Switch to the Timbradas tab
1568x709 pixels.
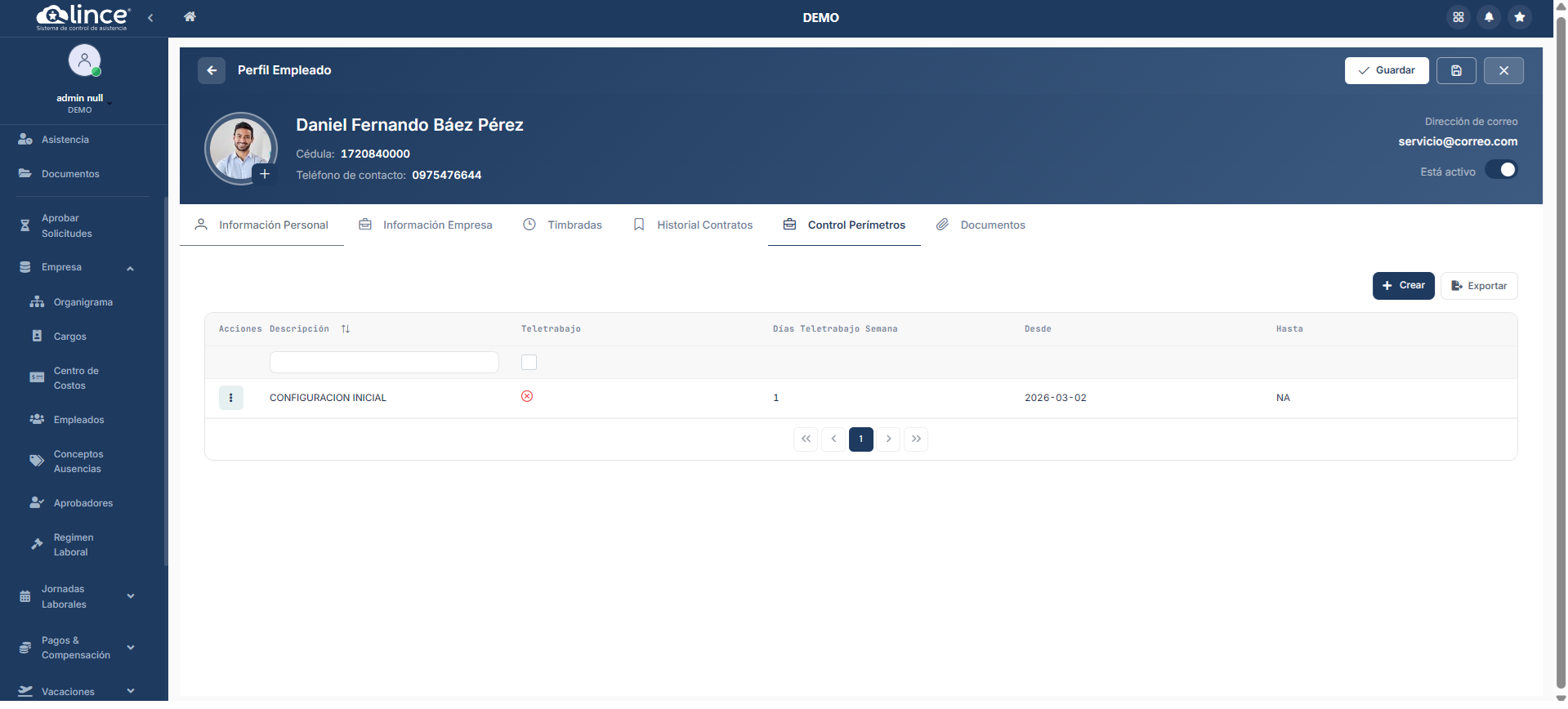coord(563,225)
